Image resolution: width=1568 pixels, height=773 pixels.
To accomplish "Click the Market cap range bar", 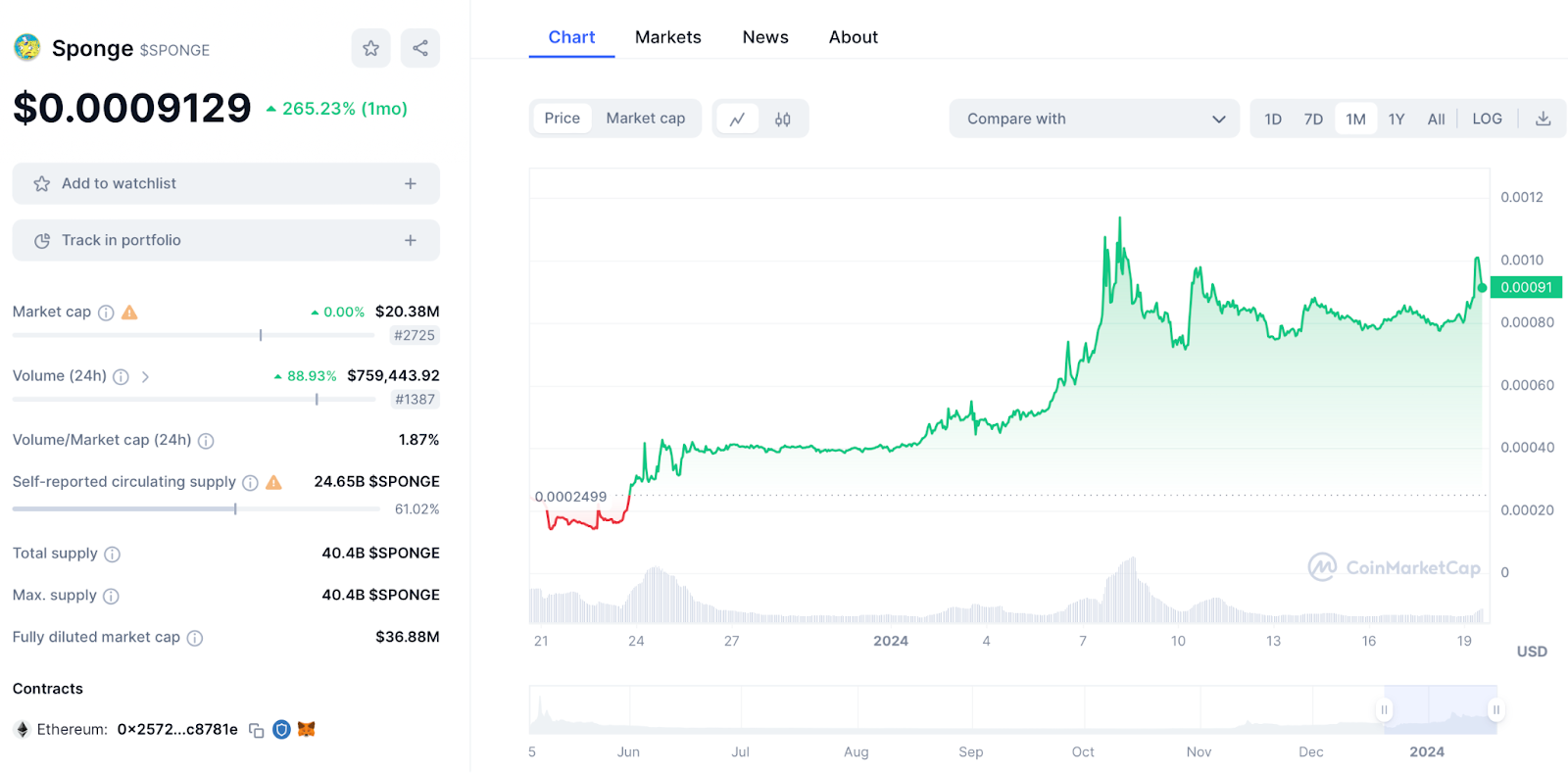I will coord(194,335).
